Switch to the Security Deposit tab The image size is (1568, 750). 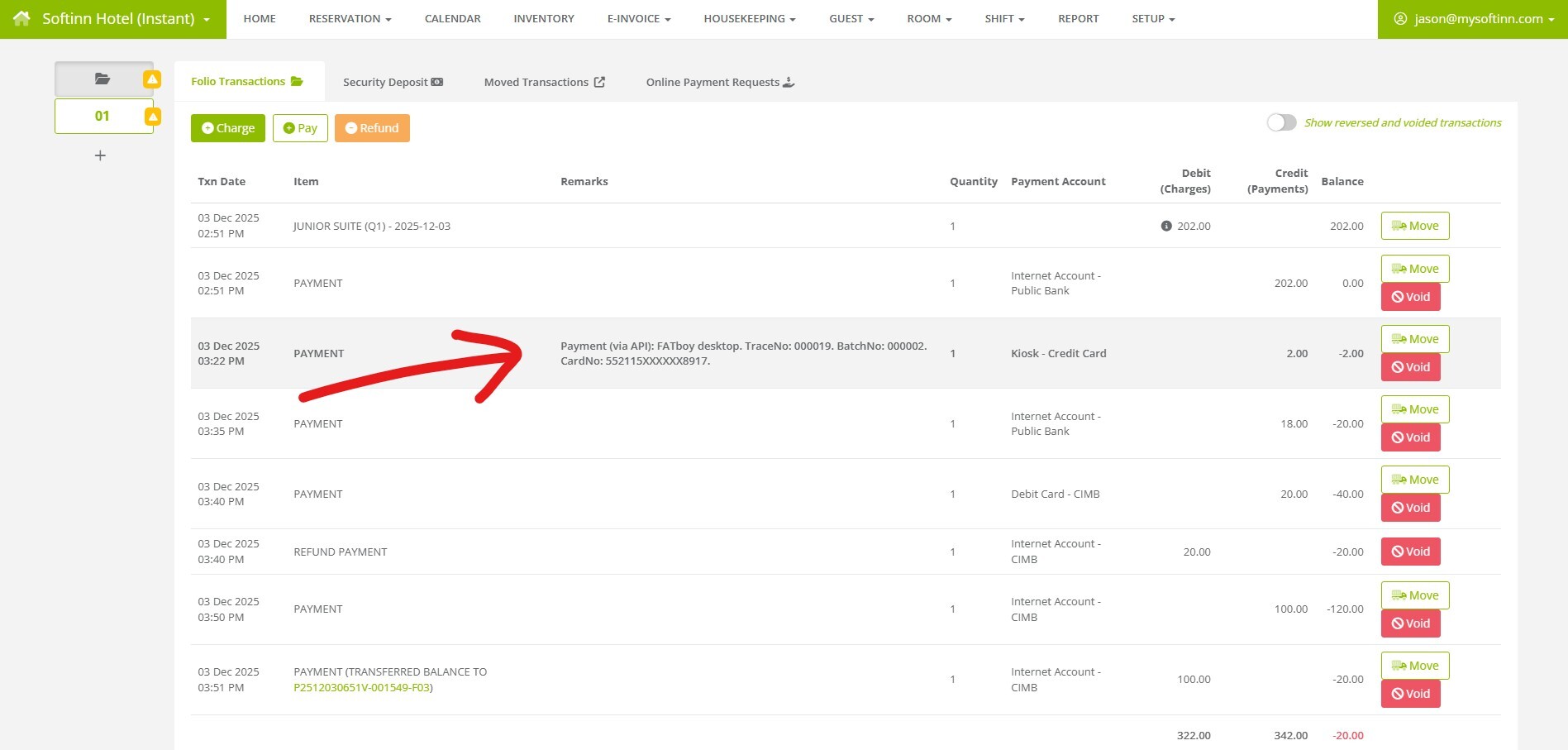click(385, 82)
